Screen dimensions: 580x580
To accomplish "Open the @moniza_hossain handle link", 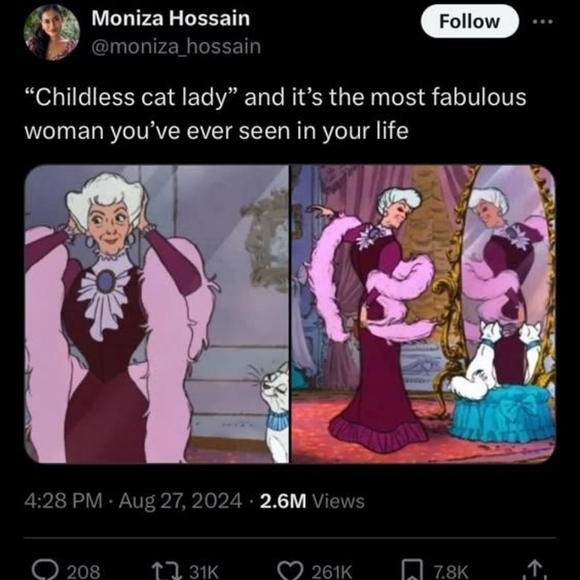I will pyautogui.click(x=176, y=47).
